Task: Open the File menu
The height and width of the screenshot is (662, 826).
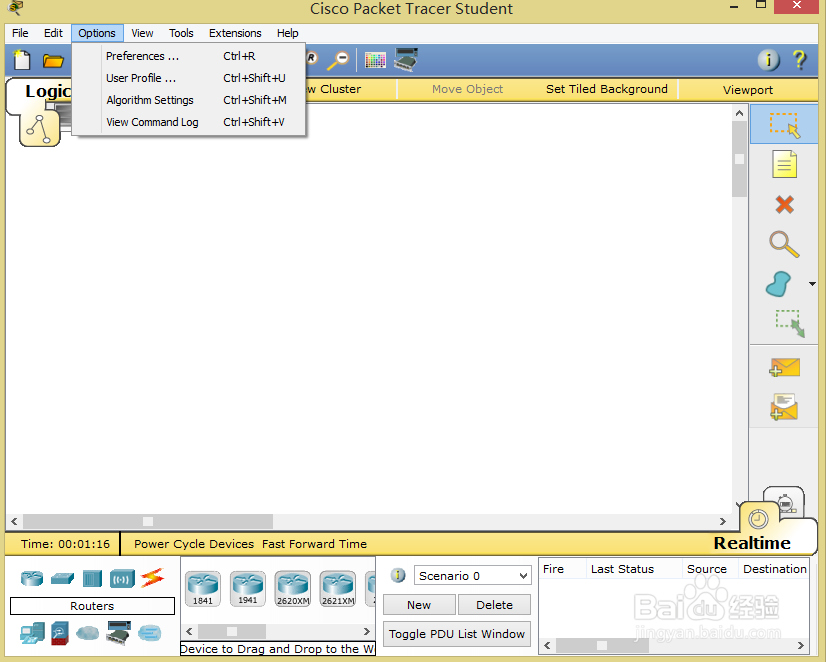Action: tap(20, 33)
